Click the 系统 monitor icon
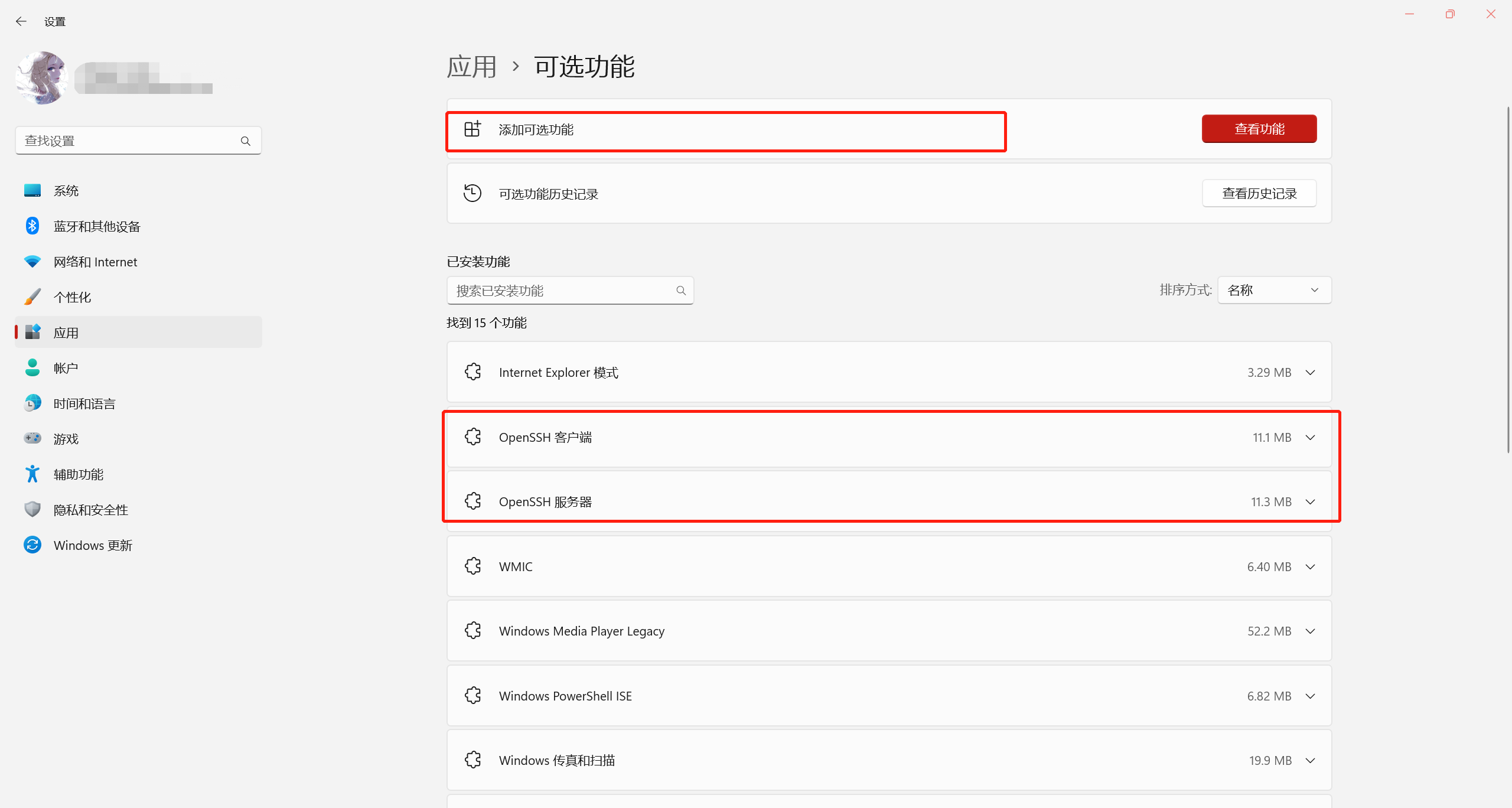 [x=32, y=190]
